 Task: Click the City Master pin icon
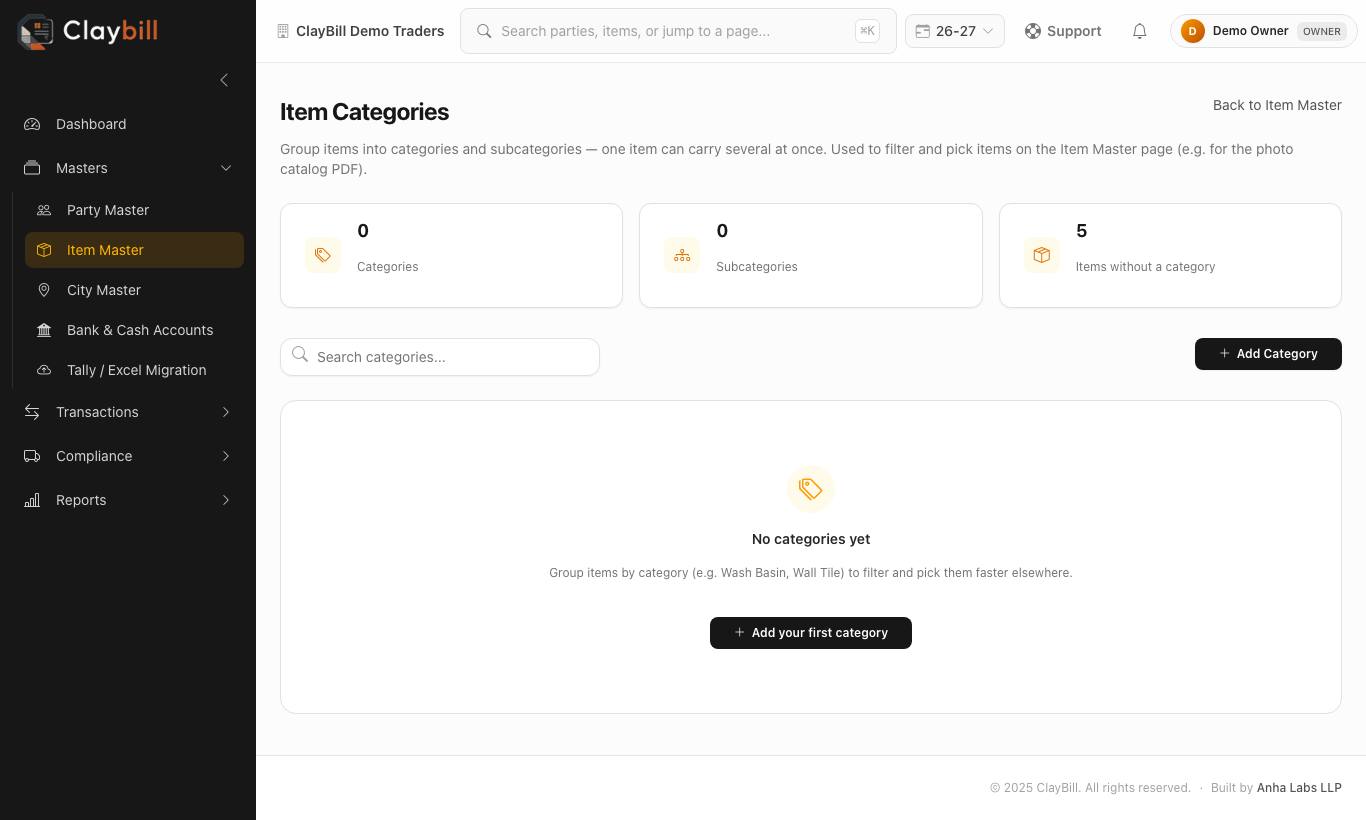coord(44,290)
